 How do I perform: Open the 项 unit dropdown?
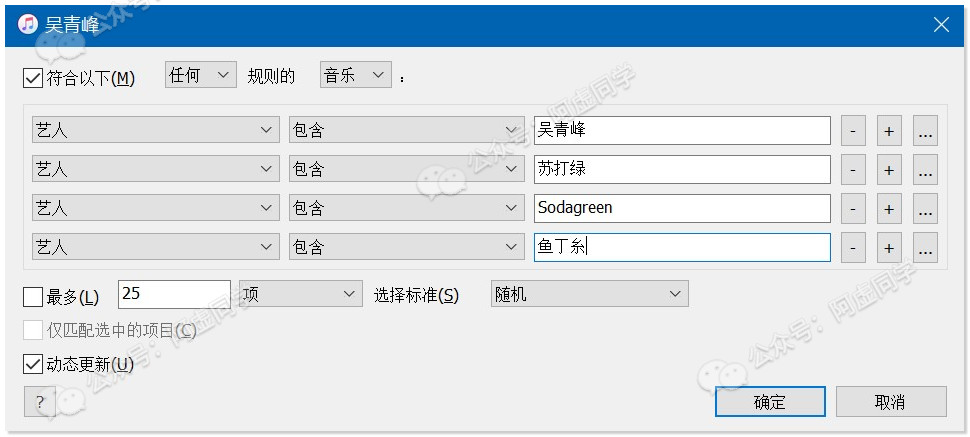point(301,293)
